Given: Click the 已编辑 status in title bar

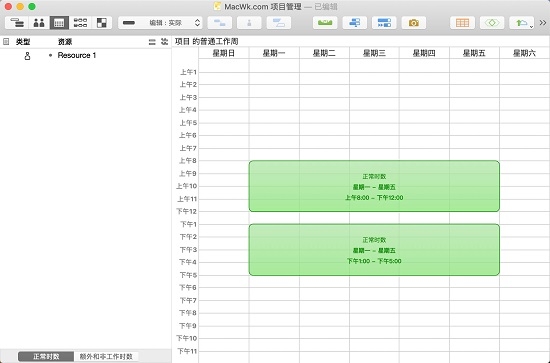Looking at the screenshot, I should tap(326, 7).
